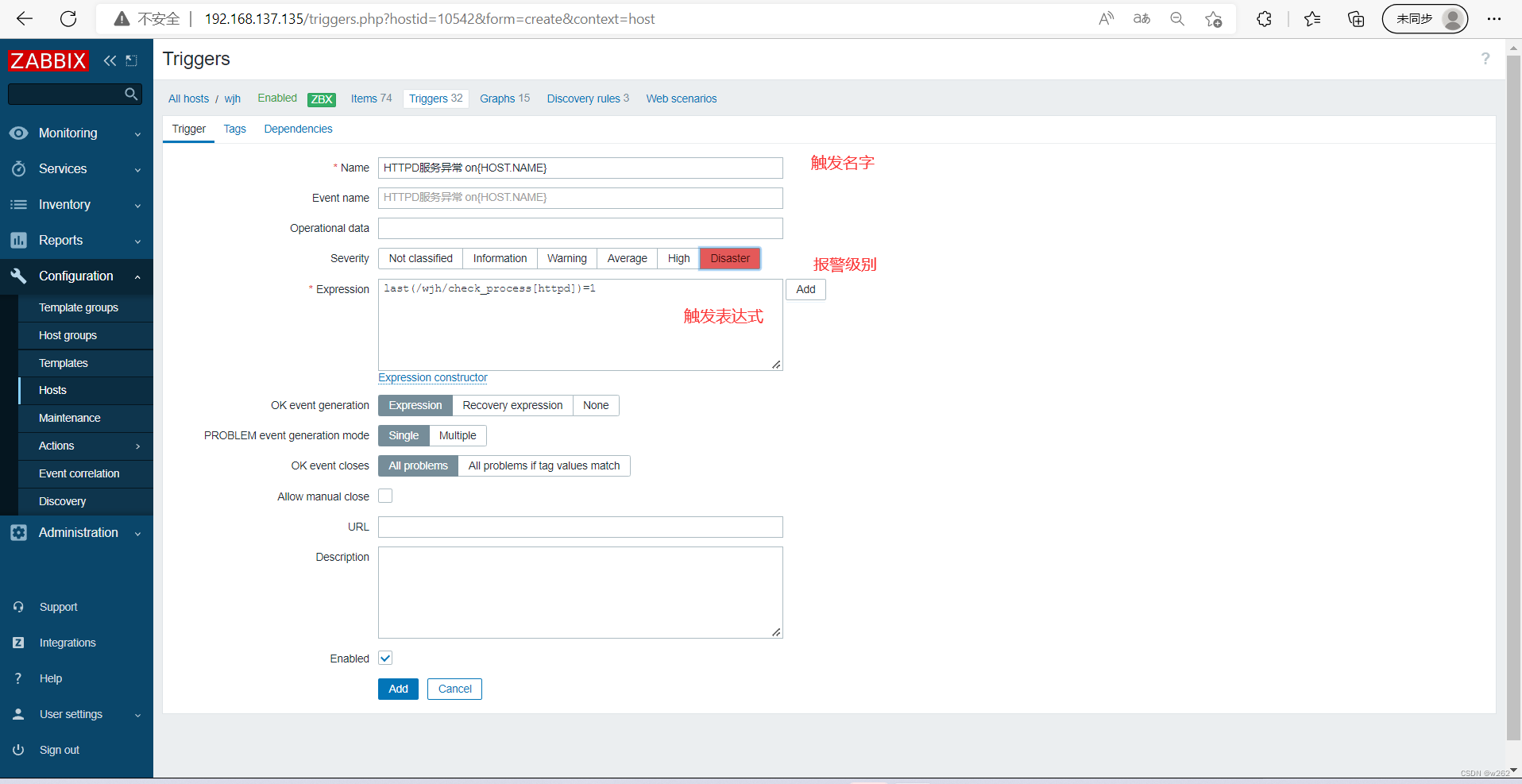Open the Discovery rules tab
The width and height of the screenshot is (1522, 784).
click(x=587, y=98)
